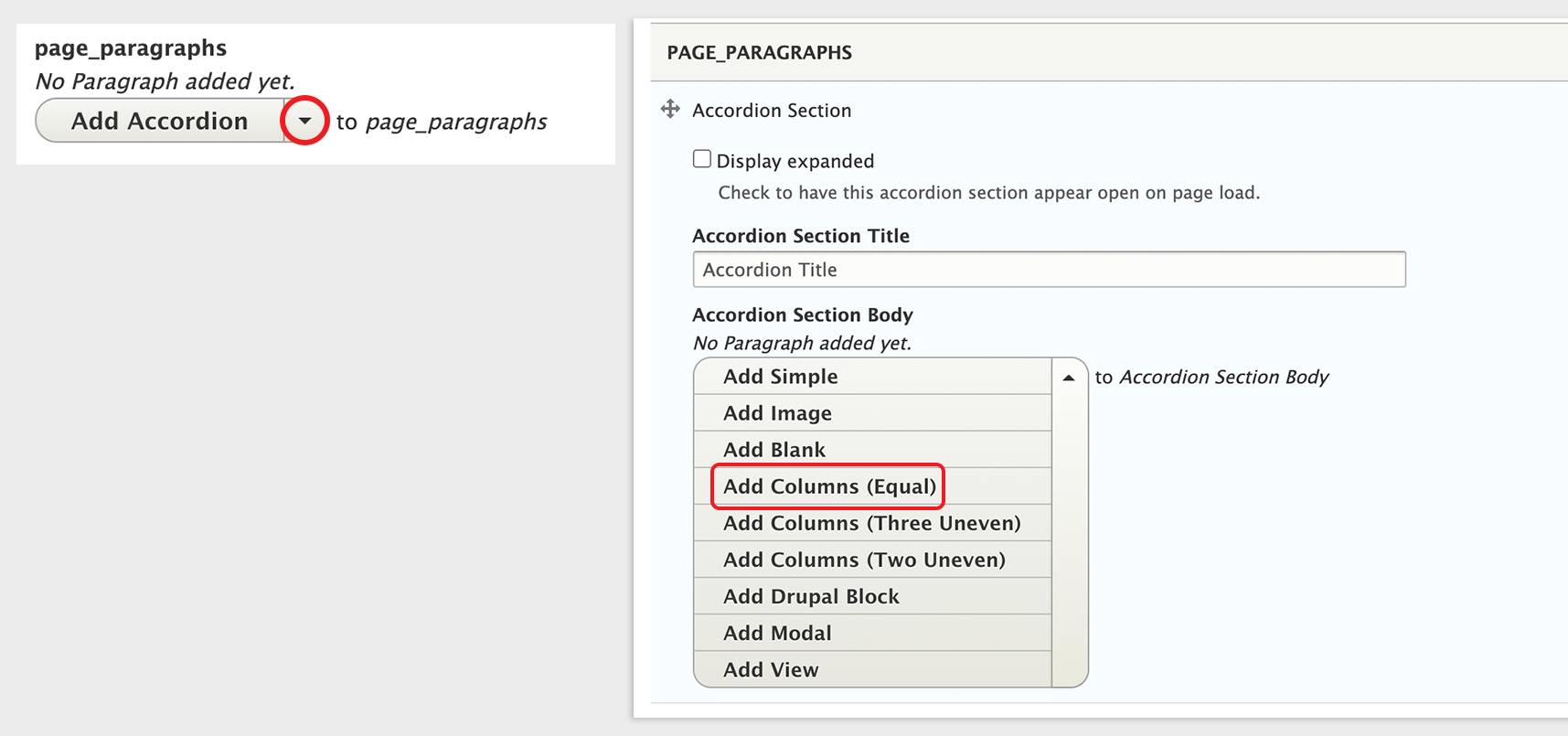Click the page_paragraphs field heading
This screenshot has height=736, width=1568.
tap(131, 48)
